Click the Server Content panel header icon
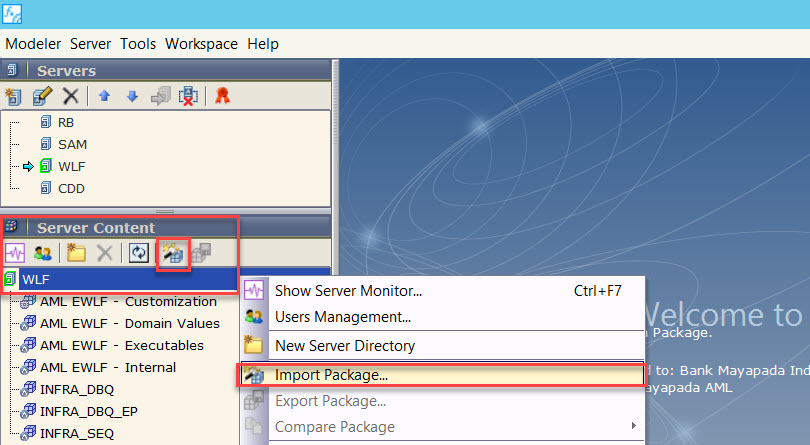810x445 pixels. [x=11, y=226]
